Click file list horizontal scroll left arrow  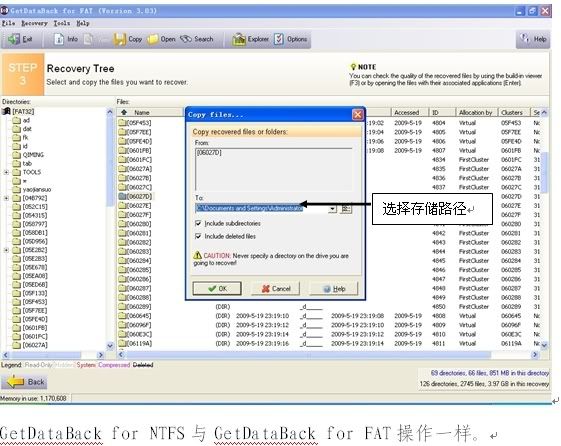(x=121, y=355)
